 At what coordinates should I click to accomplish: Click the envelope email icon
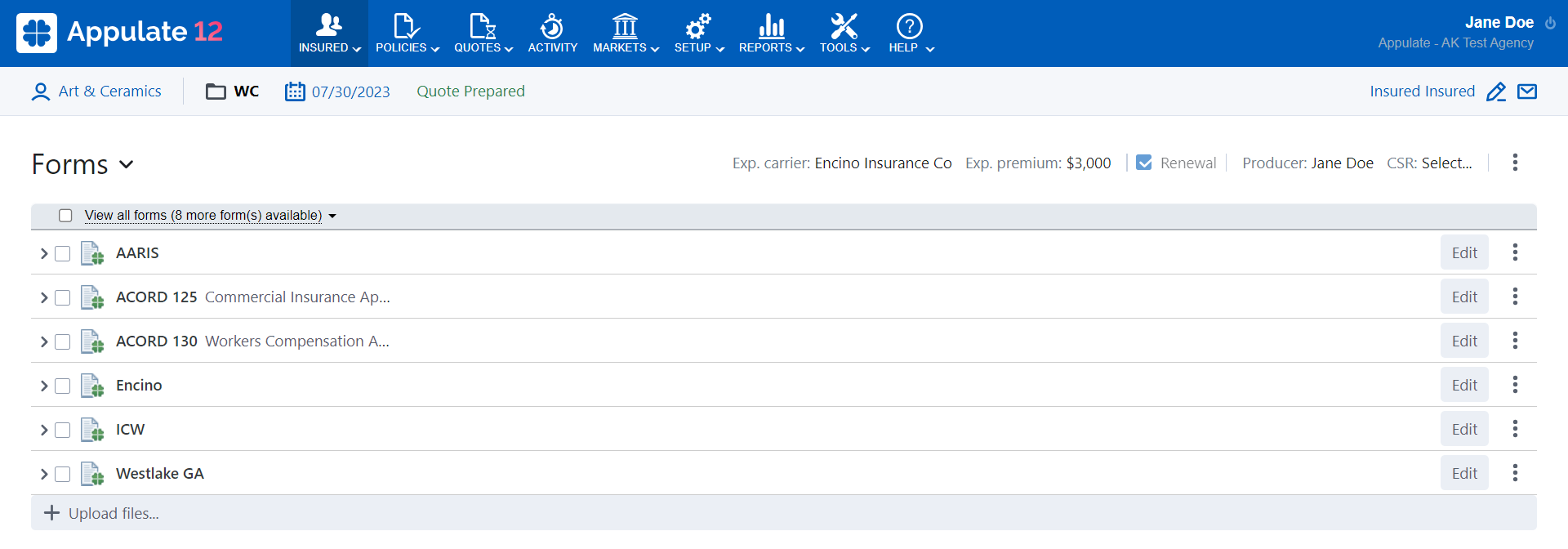[x=1527, y=91]
